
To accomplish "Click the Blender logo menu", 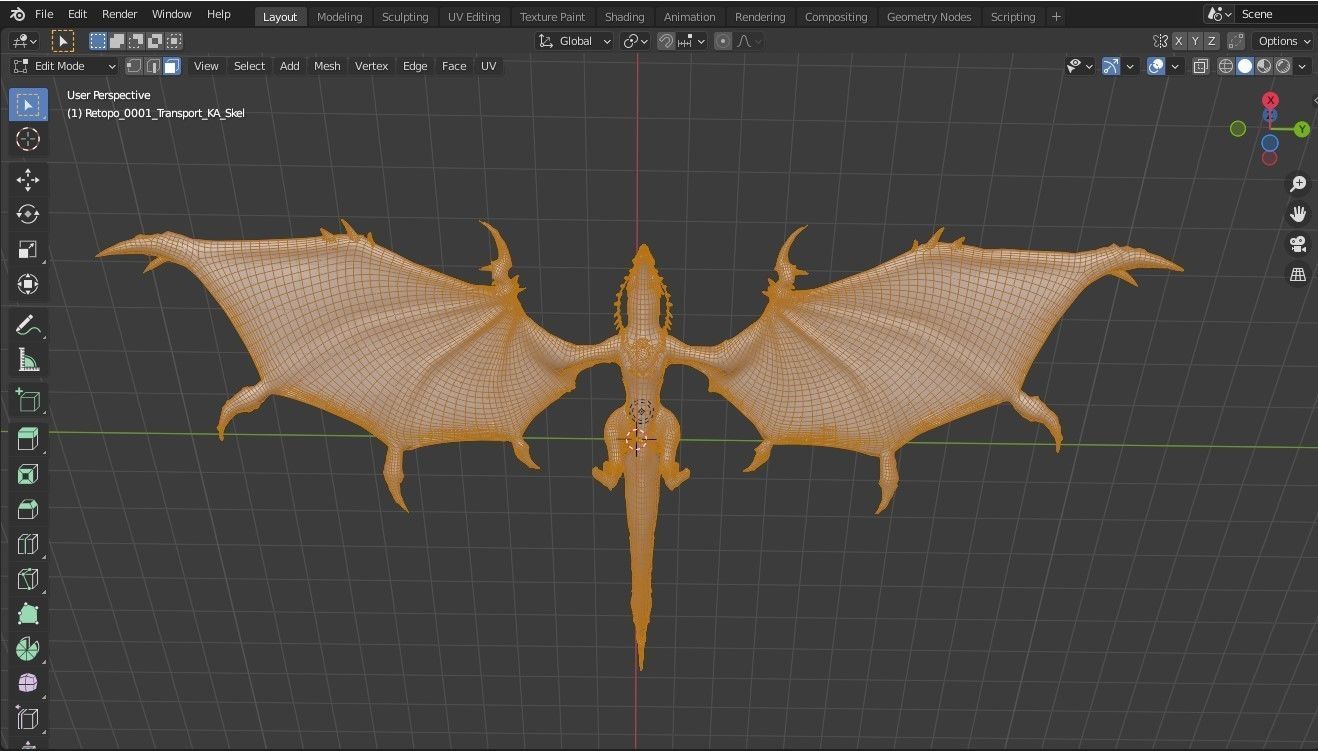I will click(18, 14).
